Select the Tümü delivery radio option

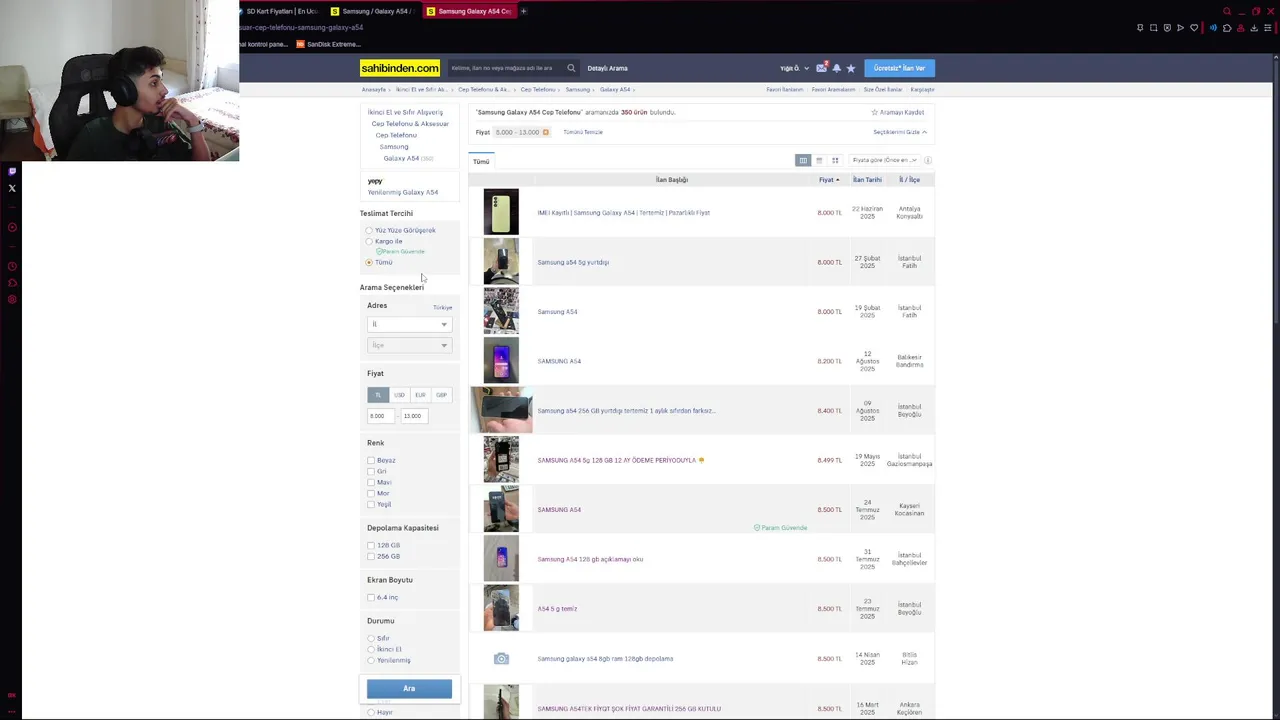point(369,262)
